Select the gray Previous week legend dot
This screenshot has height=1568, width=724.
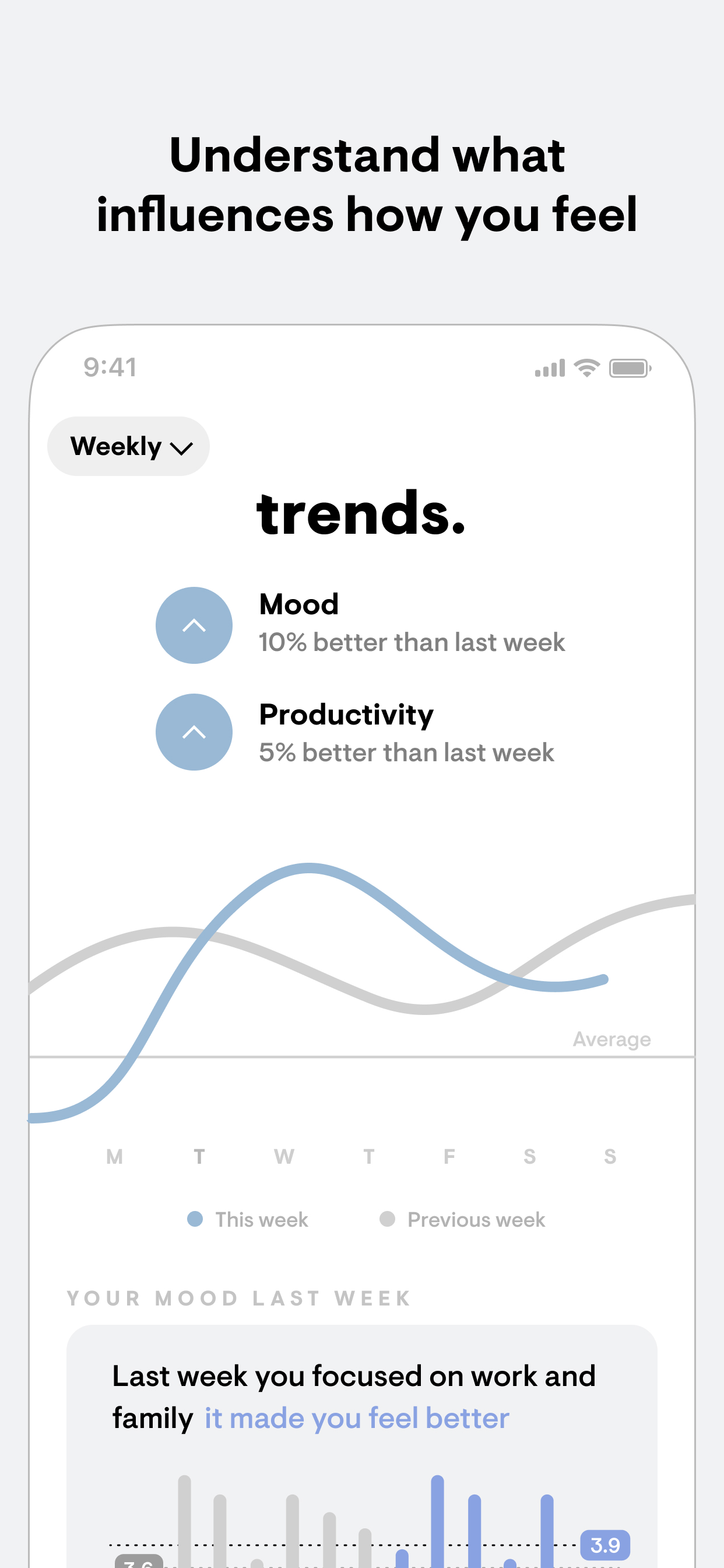pyautogui.click(x=387, y=1219)
